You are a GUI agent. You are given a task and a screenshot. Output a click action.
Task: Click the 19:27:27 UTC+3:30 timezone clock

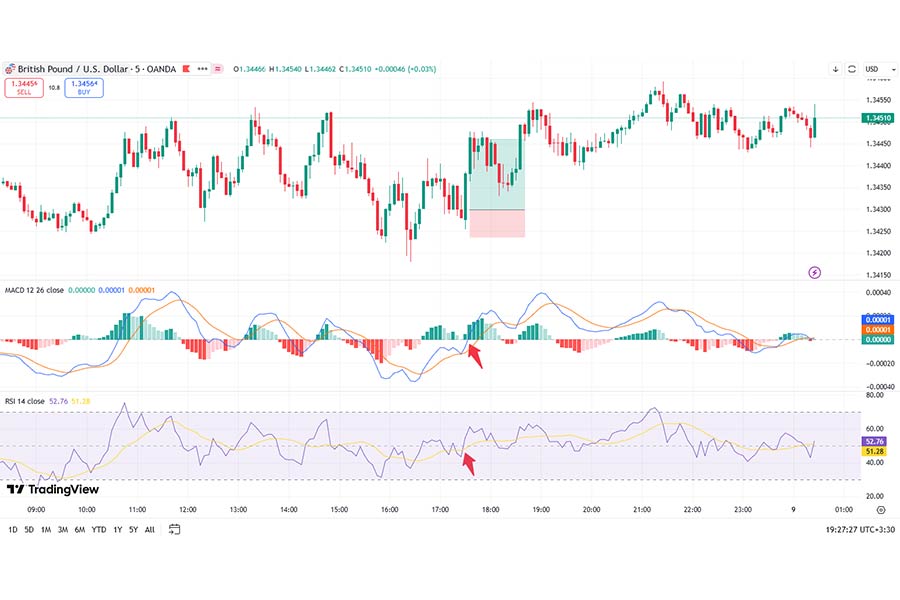(860, 530)
